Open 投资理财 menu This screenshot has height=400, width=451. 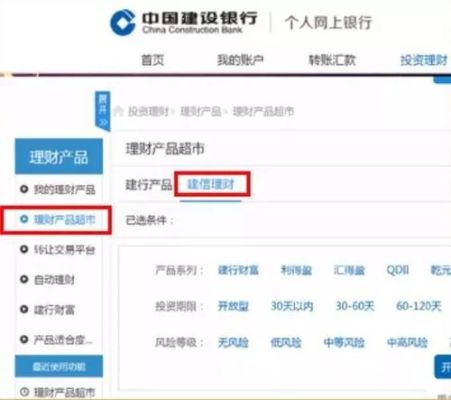tap(424, 60)
